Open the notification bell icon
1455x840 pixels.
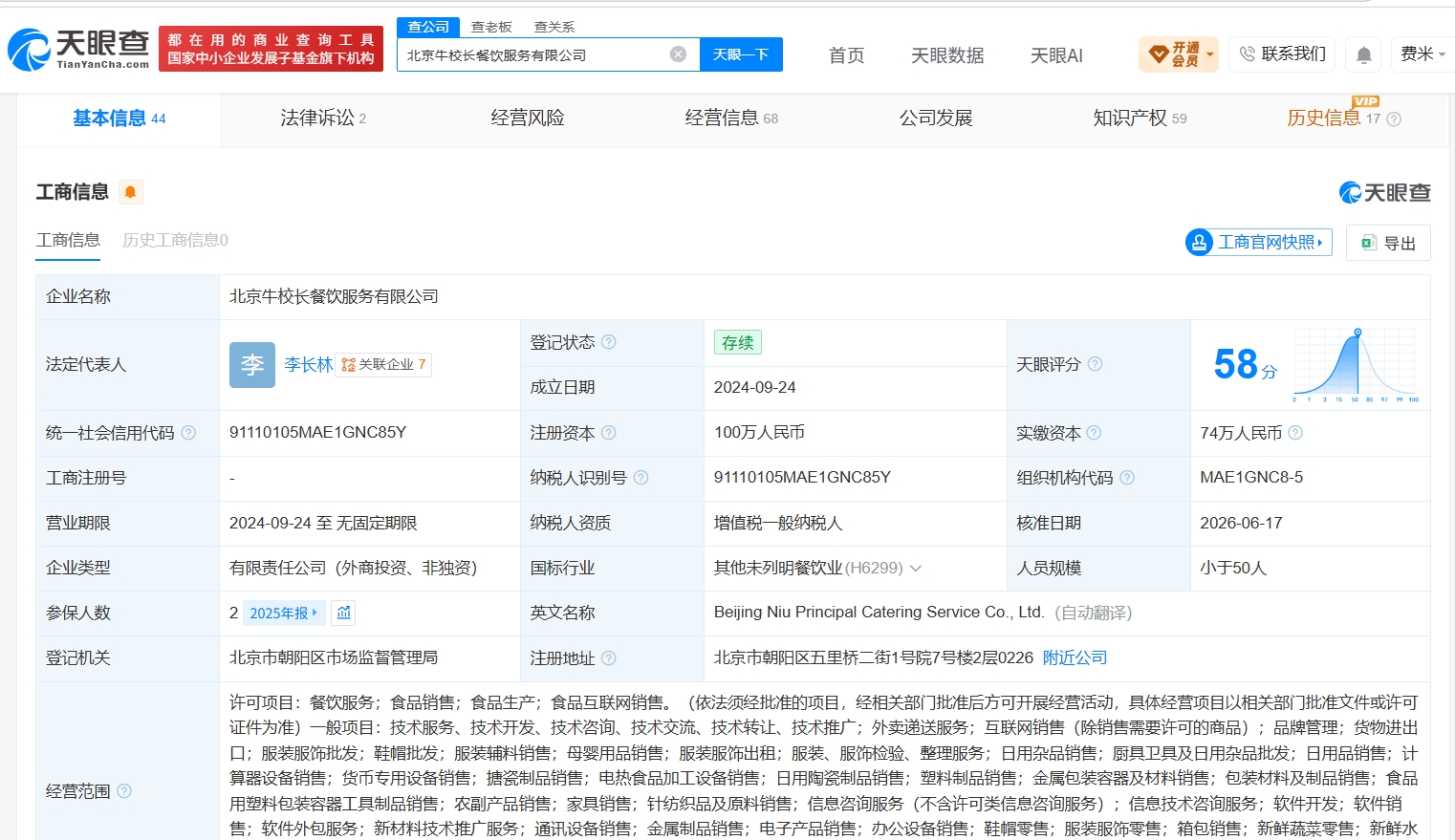click(x=1364, y=55)
